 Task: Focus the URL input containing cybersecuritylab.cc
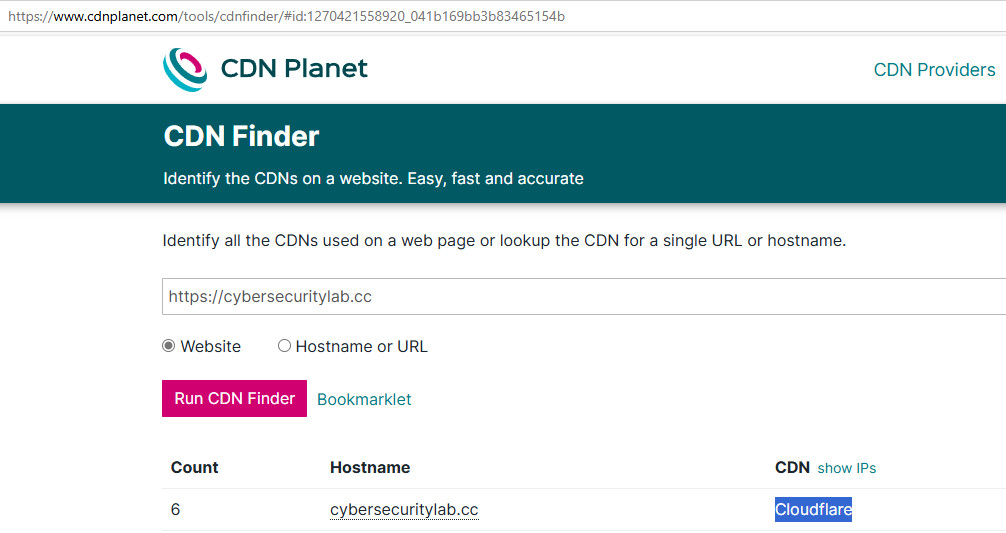[x=584, y=296]
